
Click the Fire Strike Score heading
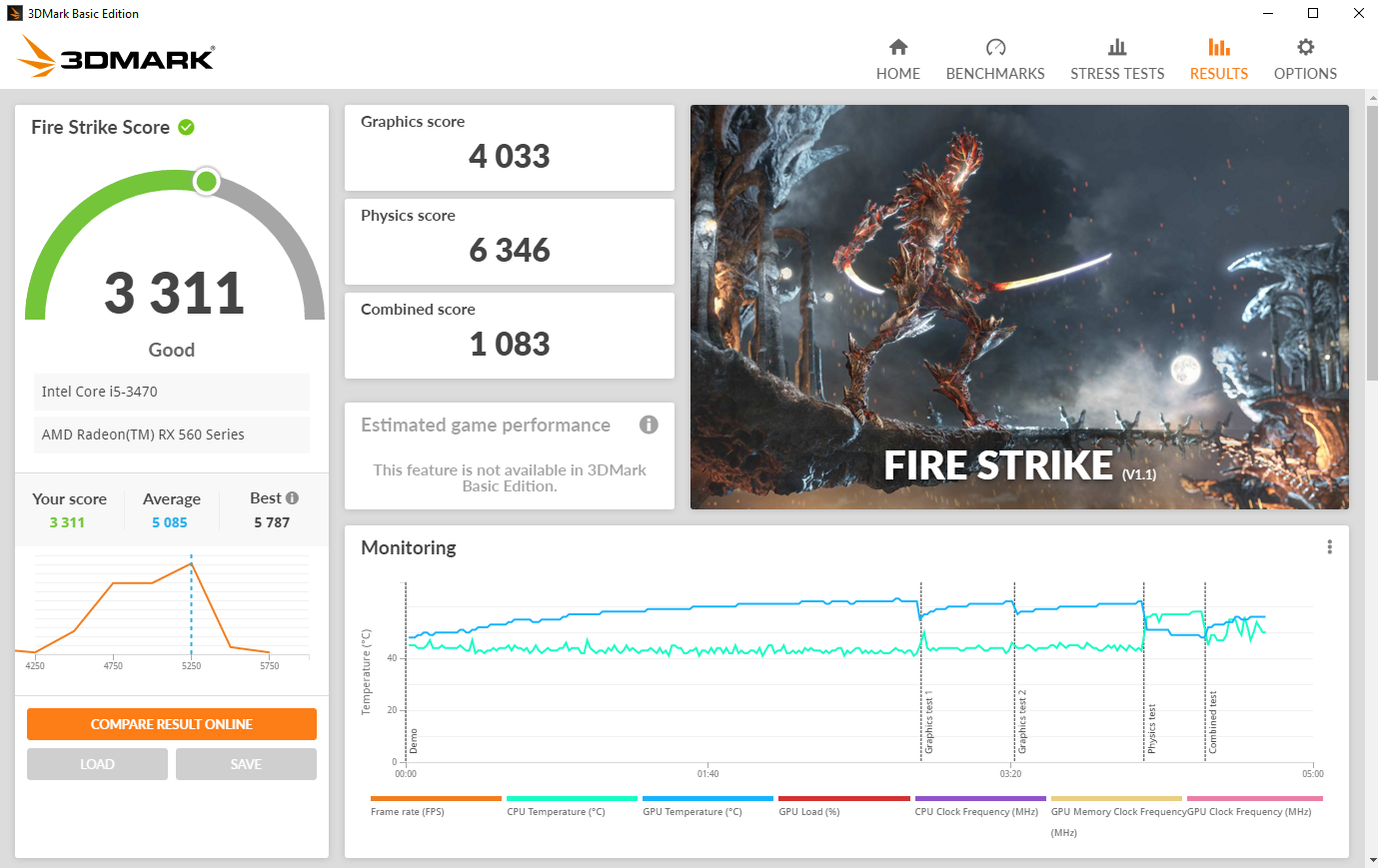100,127
